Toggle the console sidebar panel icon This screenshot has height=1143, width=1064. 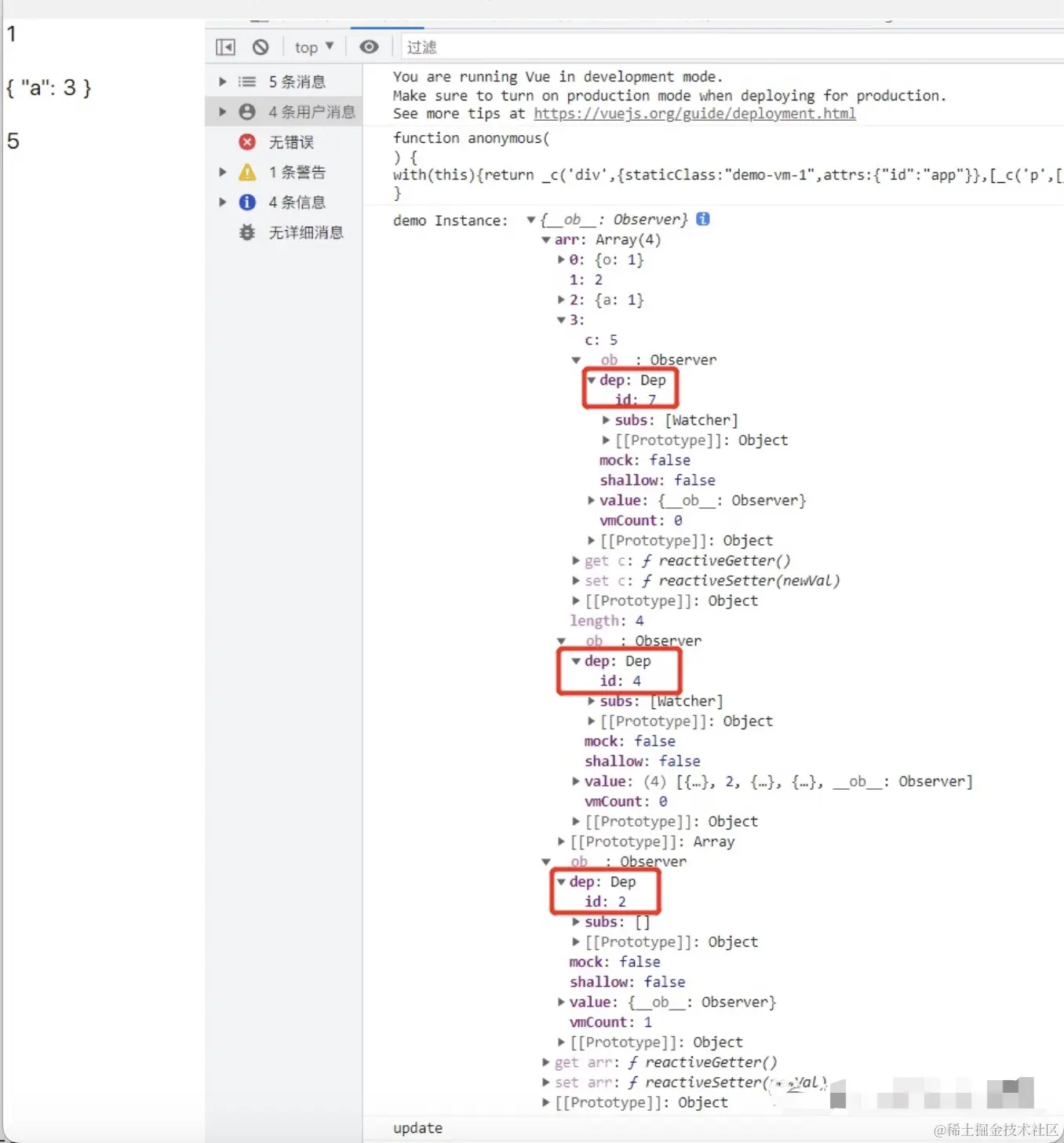225,47
